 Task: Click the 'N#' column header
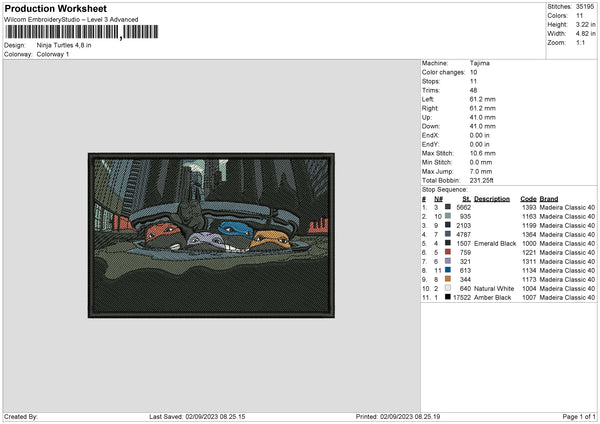tap(438, 199)
